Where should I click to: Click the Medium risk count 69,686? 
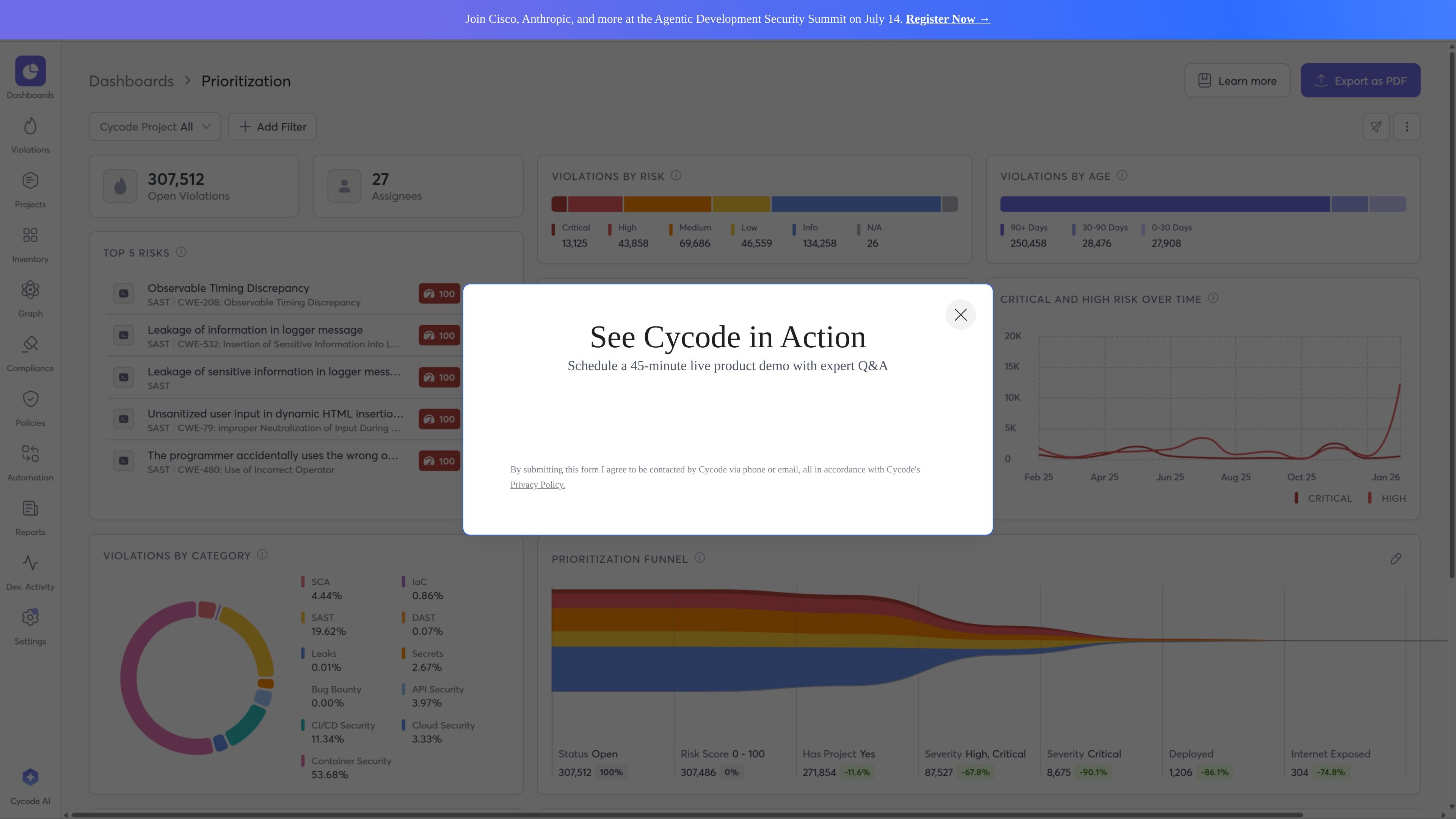pyautogui.click(x=695, y=243)
